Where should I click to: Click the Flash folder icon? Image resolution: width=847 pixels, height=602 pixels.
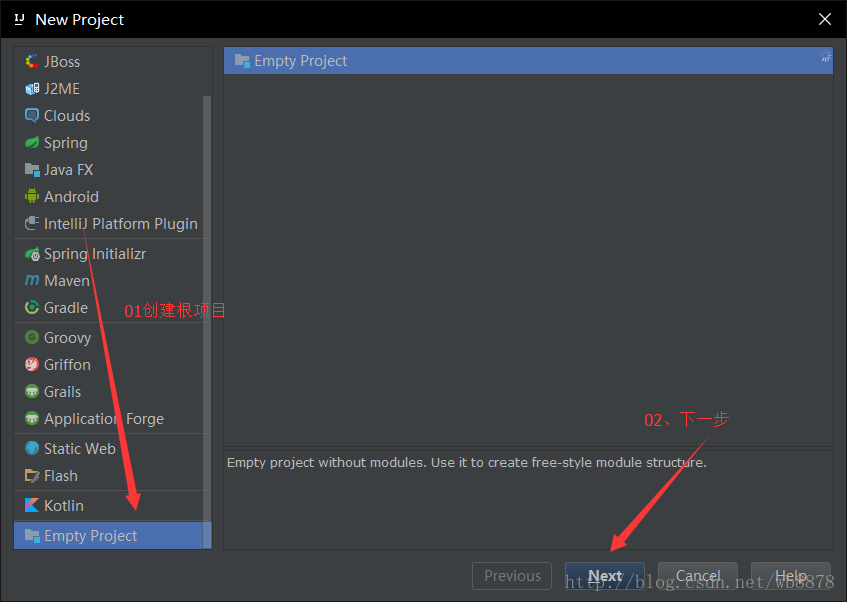pyautogui.click(x=32, y=476)
